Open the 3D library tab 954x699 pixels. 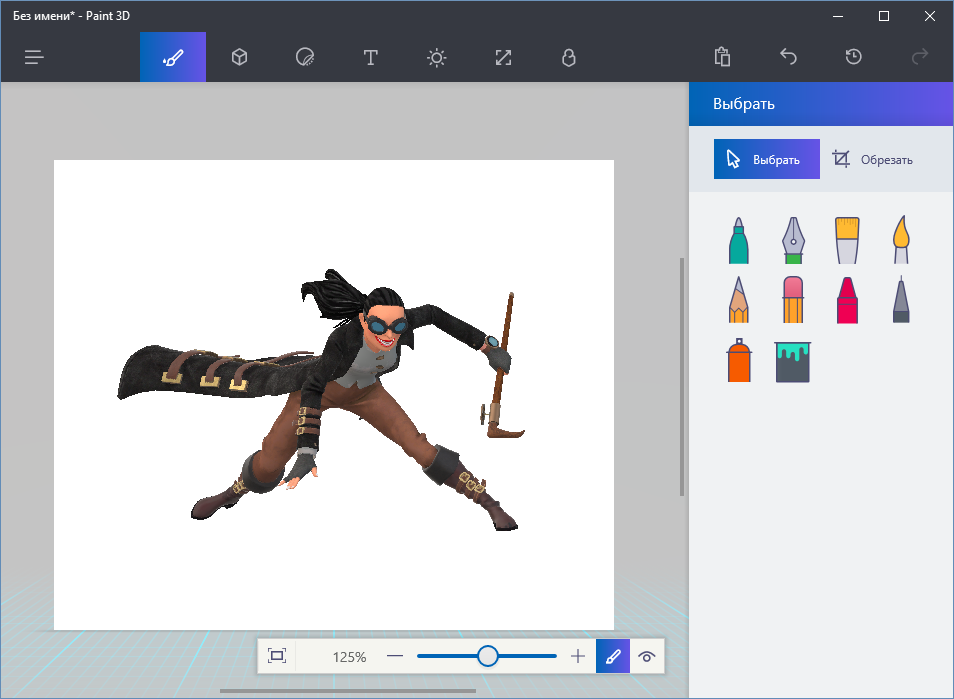(569, 57)
